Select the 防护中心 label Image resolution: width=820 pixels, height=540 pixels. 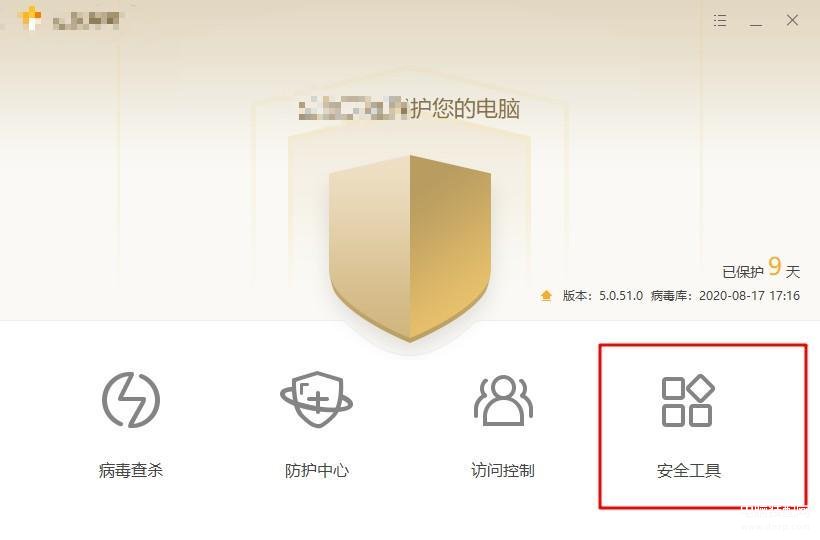tap(316, 470)
